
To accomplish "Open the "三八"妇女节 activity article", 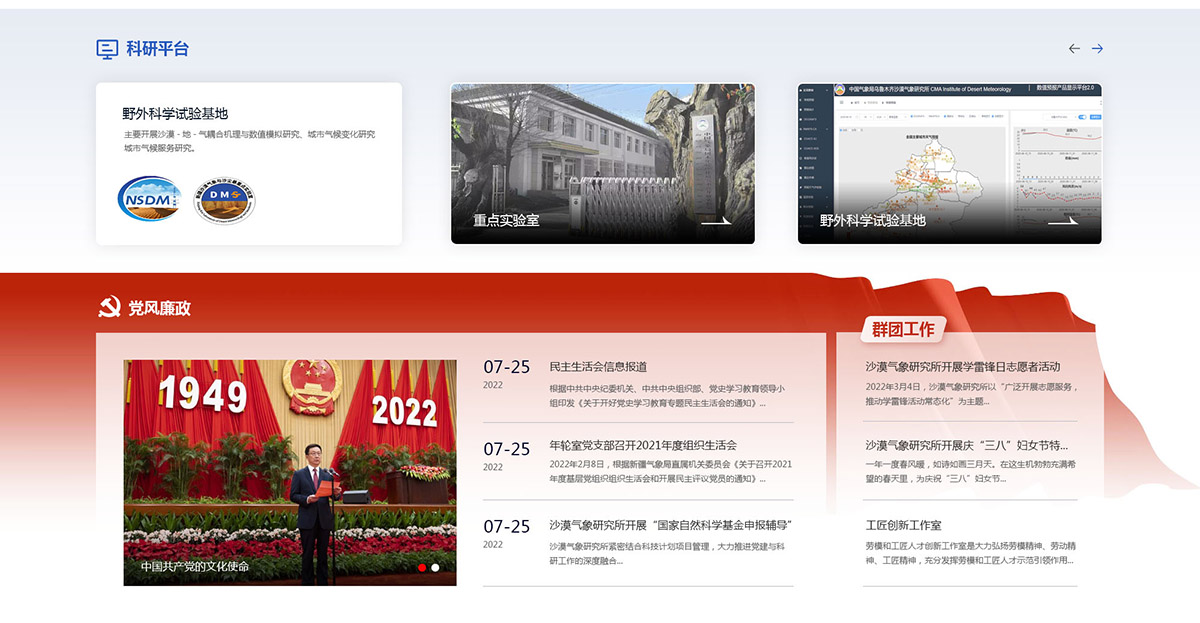I will (x=966, y=445).
